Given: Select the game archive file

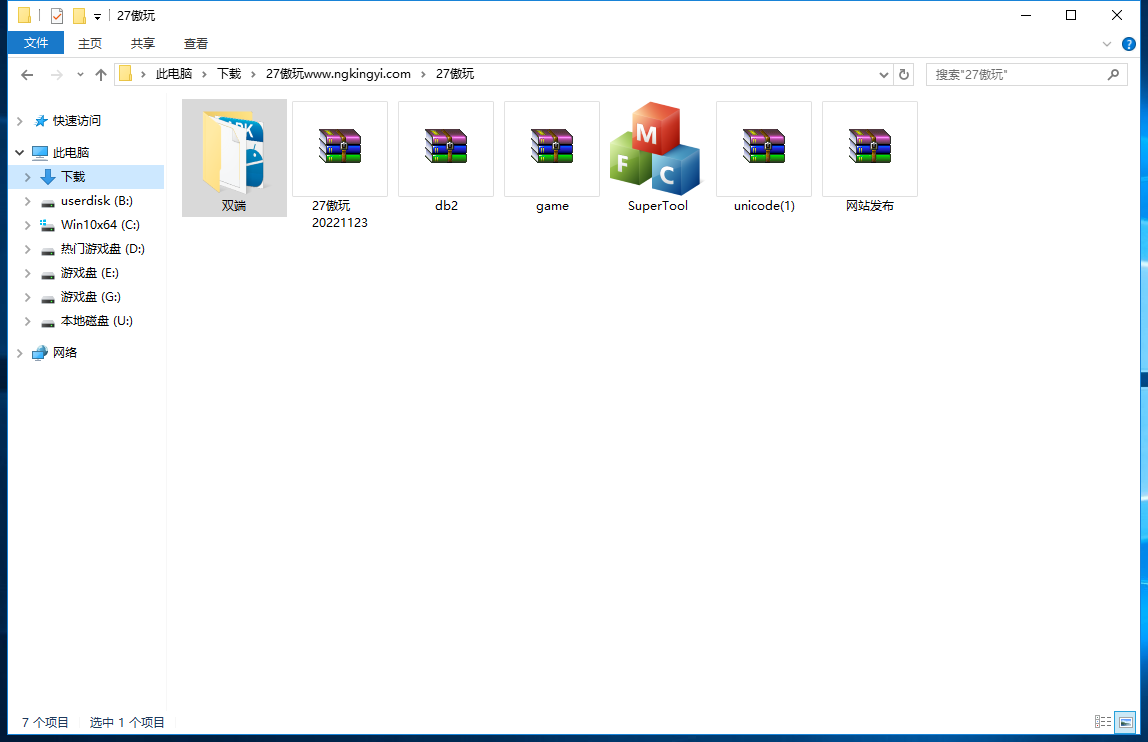Looking at the screenshot, I should [x=552, y=150].
